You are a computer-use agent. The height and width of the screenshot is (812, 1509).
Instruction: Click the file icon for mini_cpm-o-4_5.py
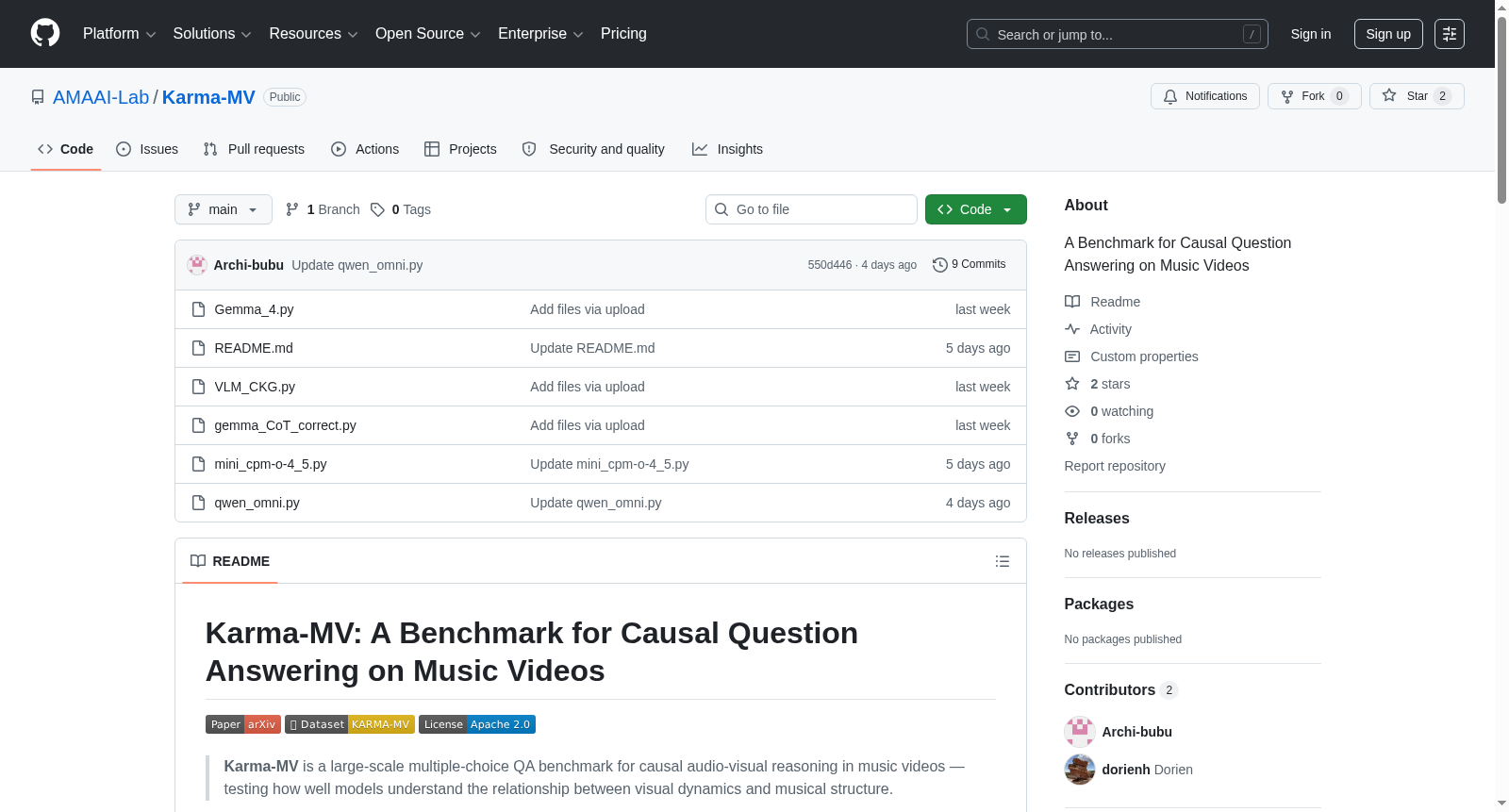coord(198,464)
